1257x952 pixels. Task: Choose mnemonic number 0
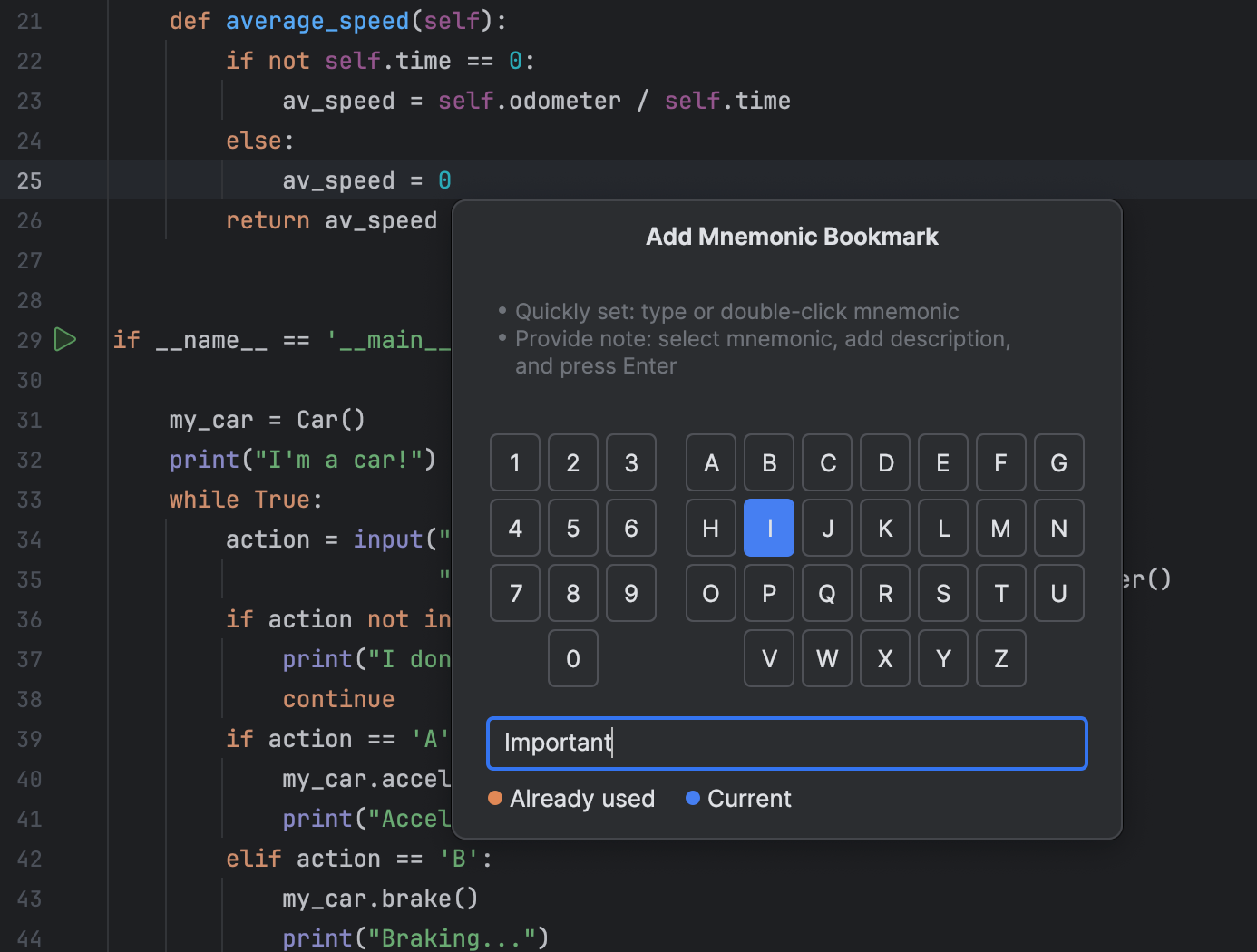(572, 658)
